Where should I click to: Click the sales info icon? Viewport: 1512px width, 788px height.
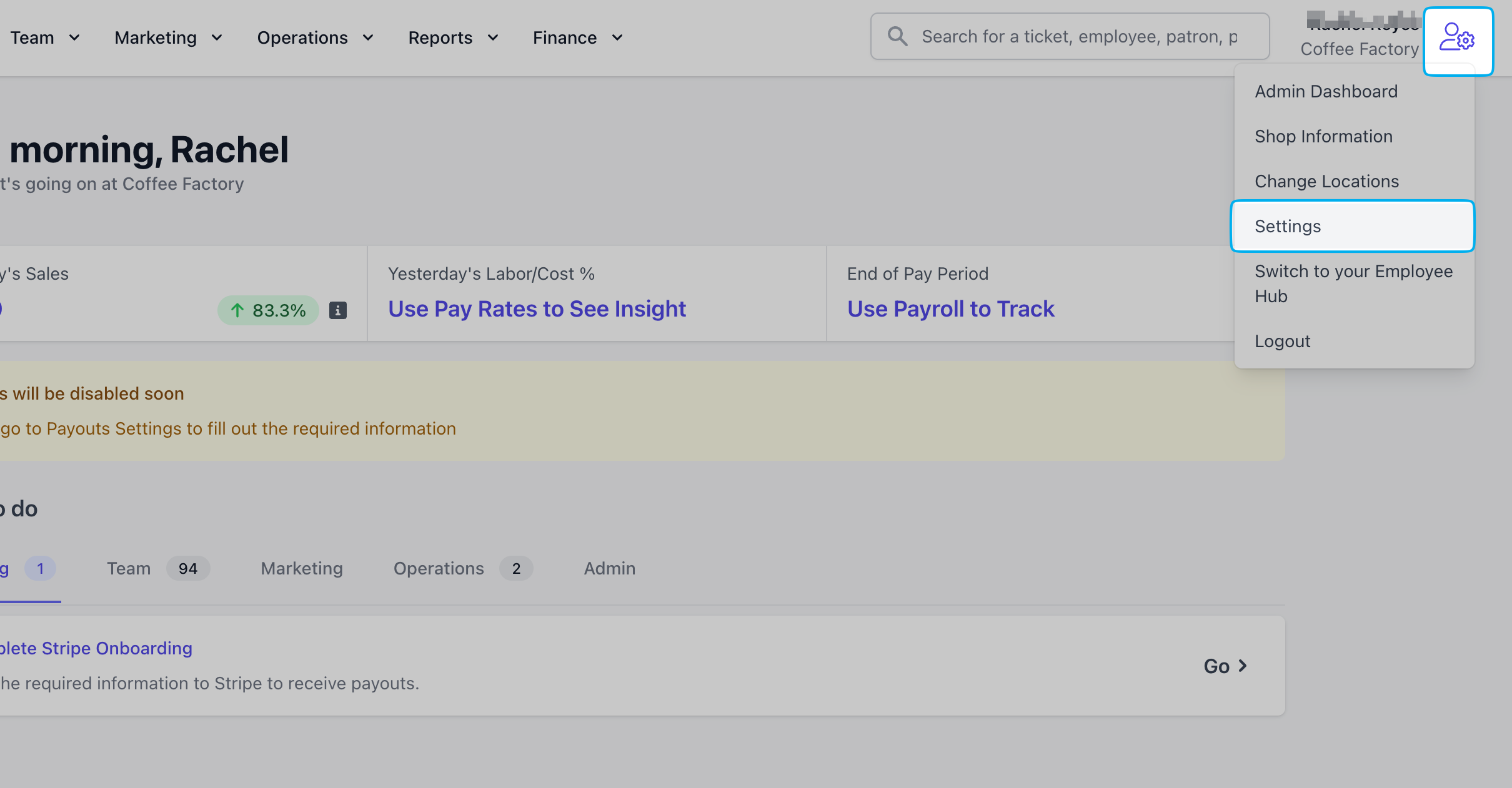(338, 310)
